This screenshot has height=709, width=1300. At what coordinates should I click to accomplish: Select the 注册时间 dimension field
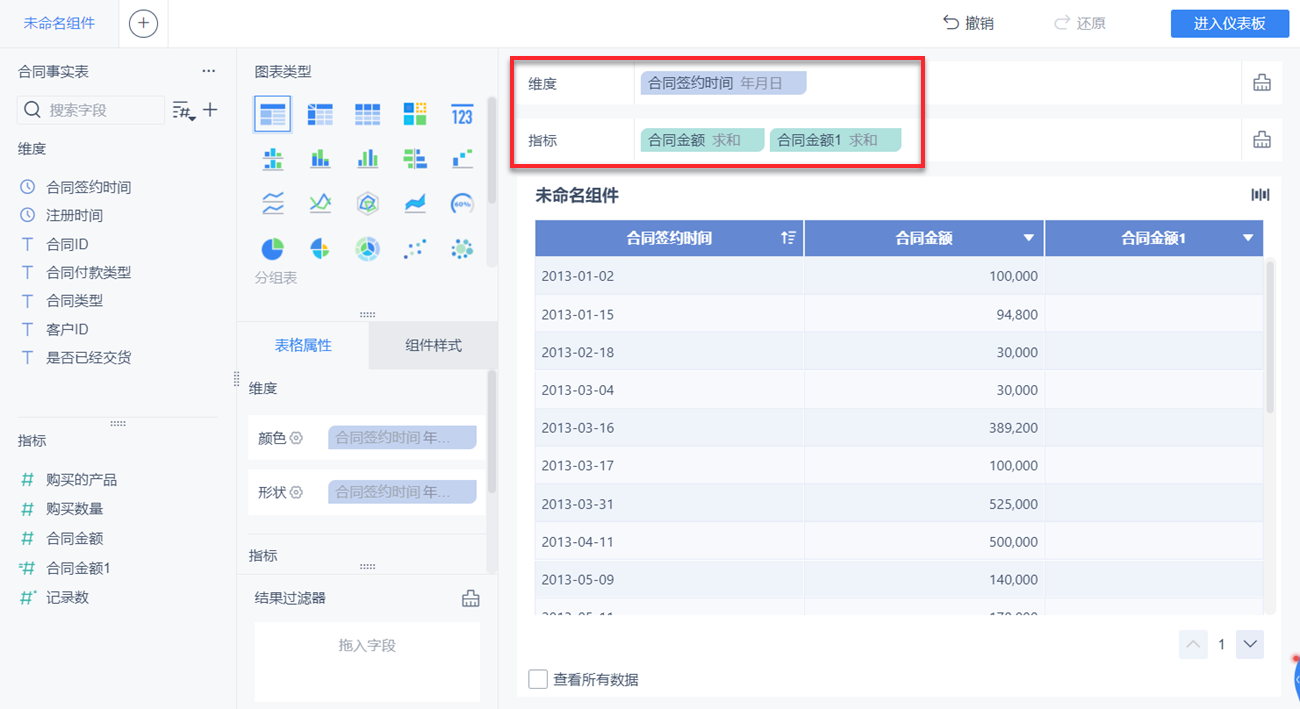(x=74, y=215)
